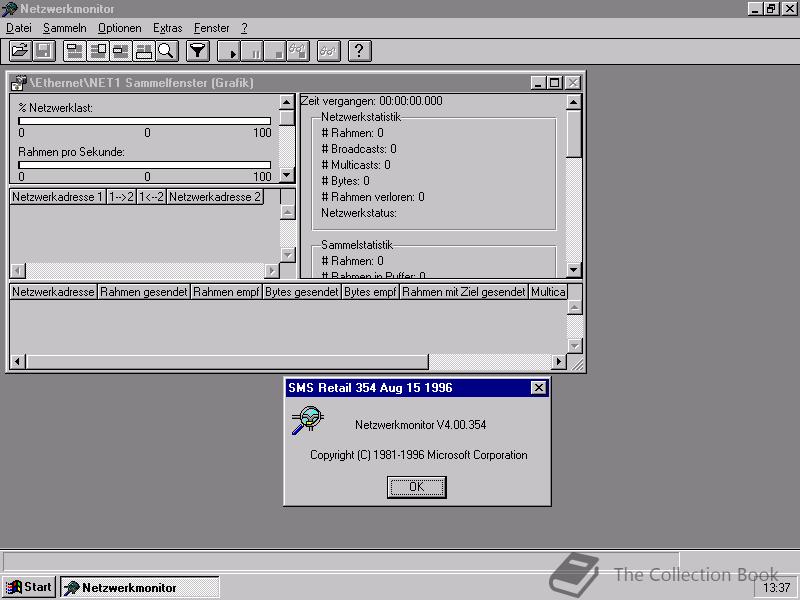This screenshot has height=600, width=800.
Task: Click the '# Rahmen verloren: 0' text
Action: tap(372, 197)
